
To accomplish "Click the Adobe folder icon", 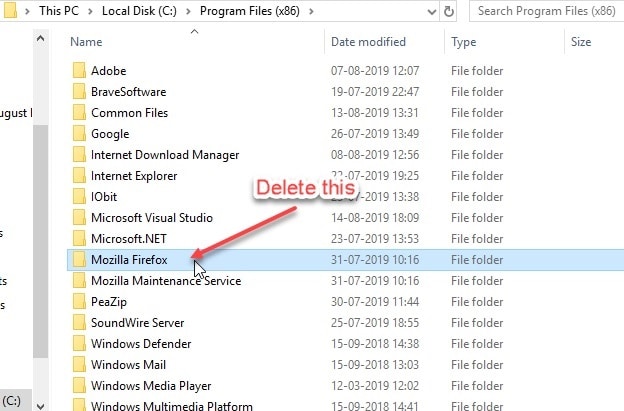I will point(79,70).
